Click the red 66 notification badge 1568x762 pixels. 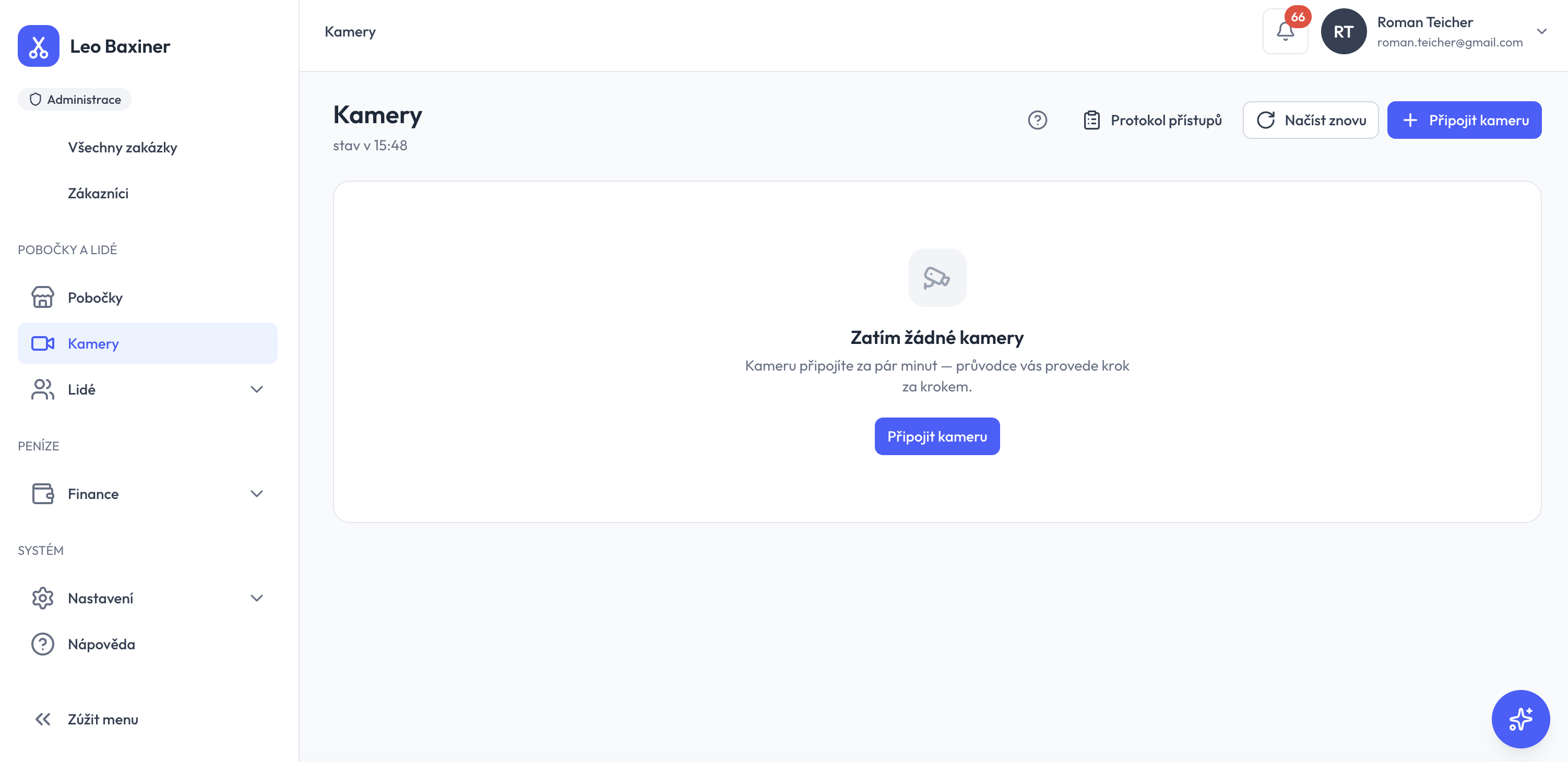coord(1298,17)
